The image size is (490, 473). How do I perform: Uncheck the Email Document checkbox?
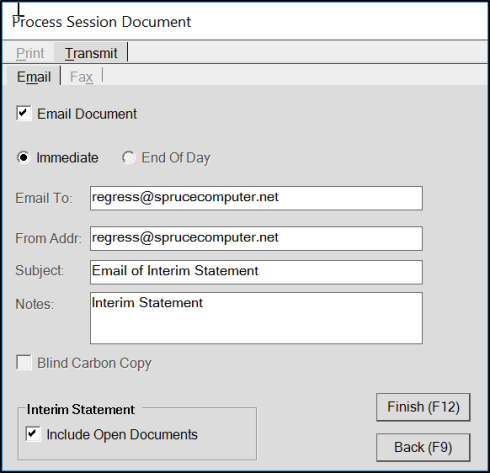tap(24, 113)
